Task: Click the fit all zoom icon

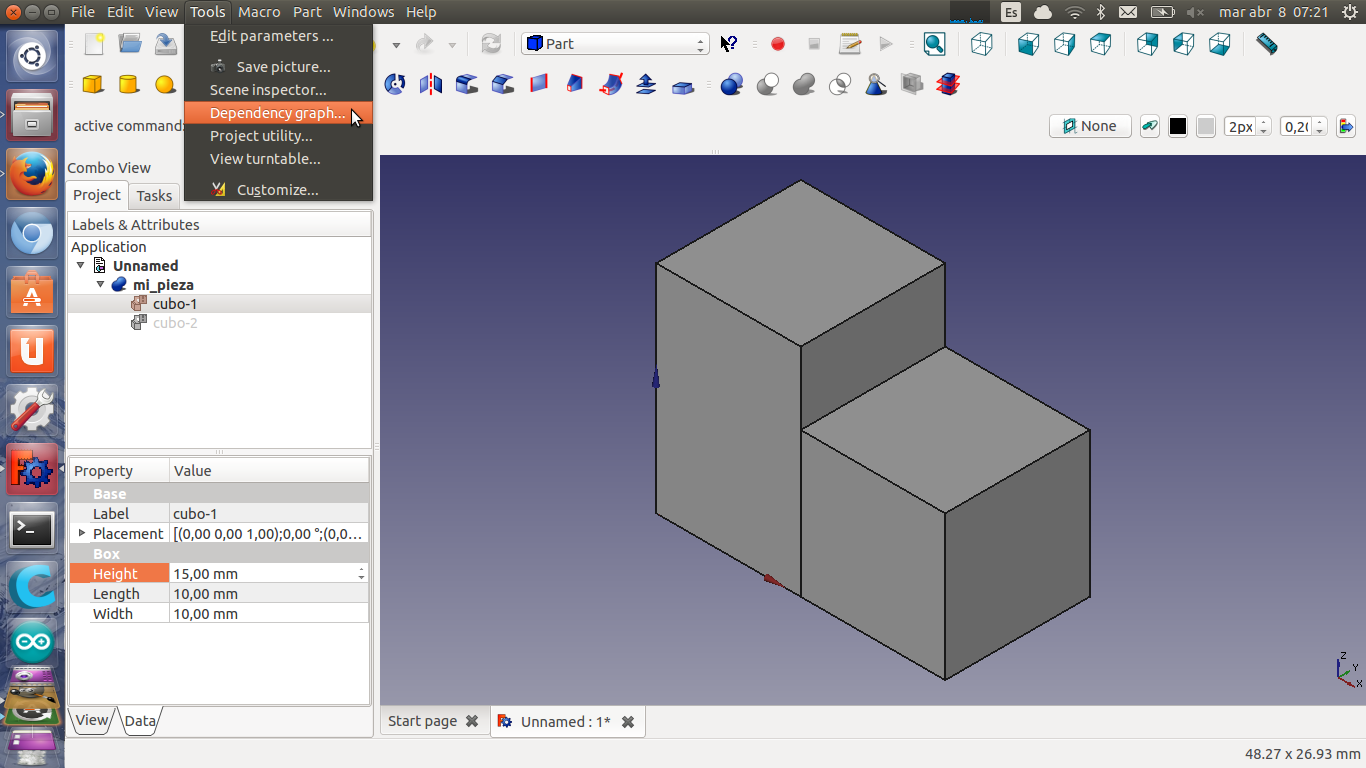Action: coord(934,44)
